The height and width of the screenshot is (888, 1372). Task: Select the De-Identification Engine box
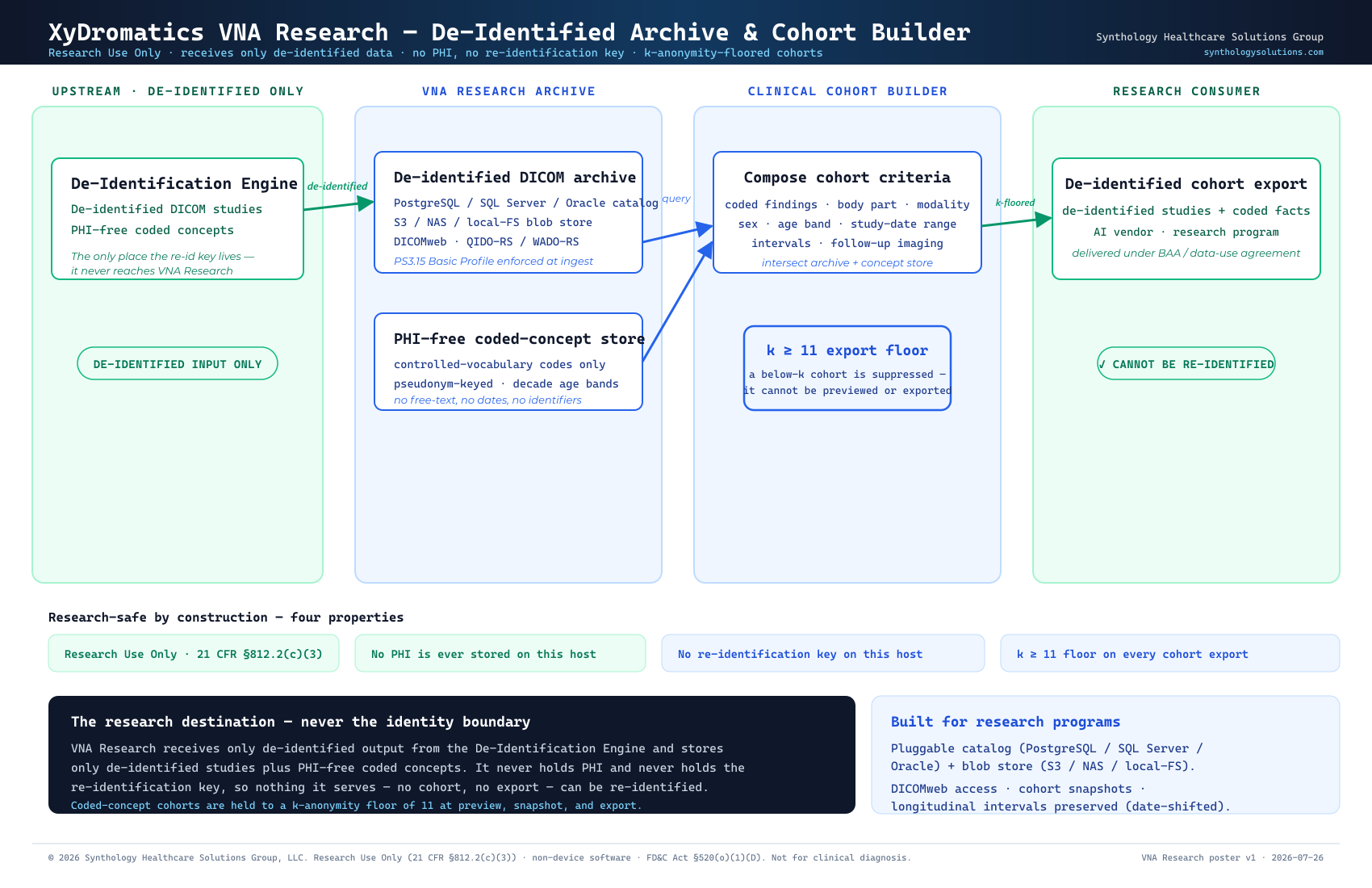pos(178,219)
